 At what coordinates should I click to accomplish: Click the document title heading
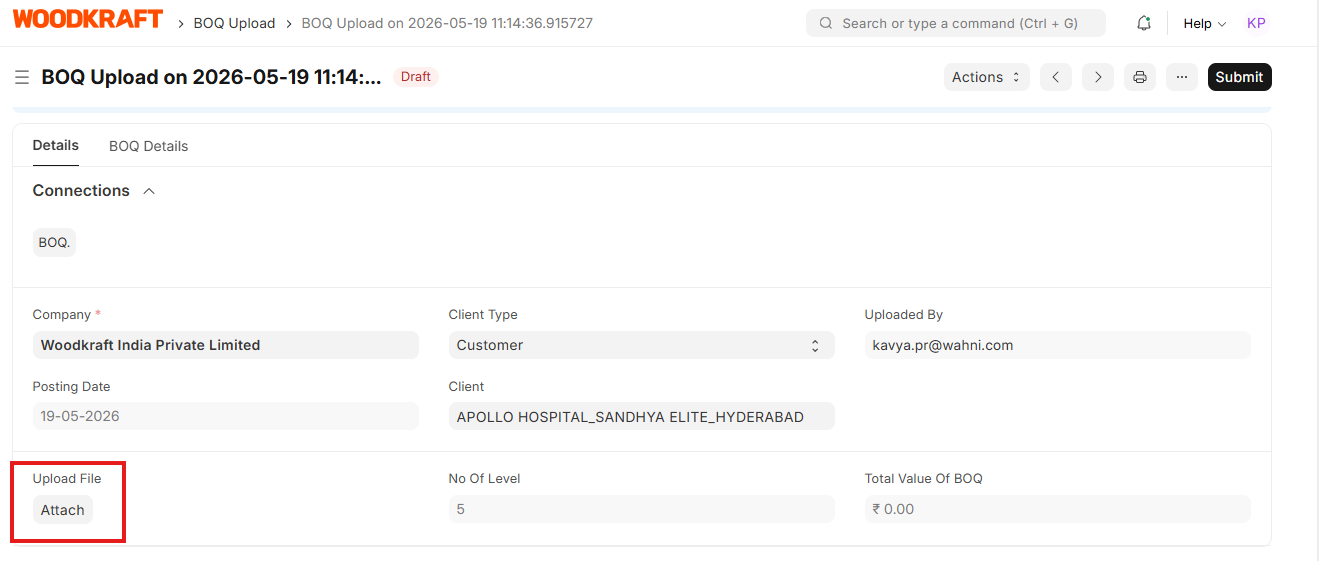click(212, 77)
